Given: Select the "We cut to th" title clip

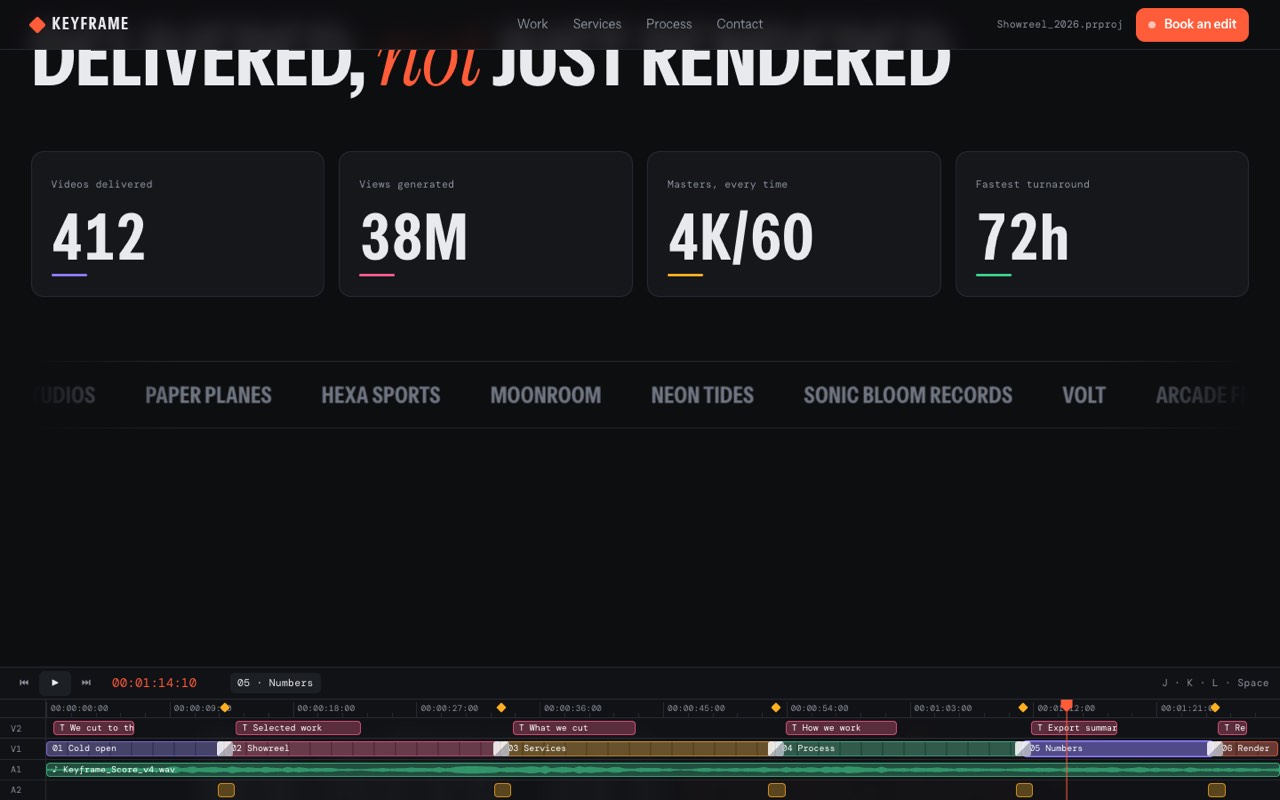Looking at the screenshot, I should pos(94,728).
